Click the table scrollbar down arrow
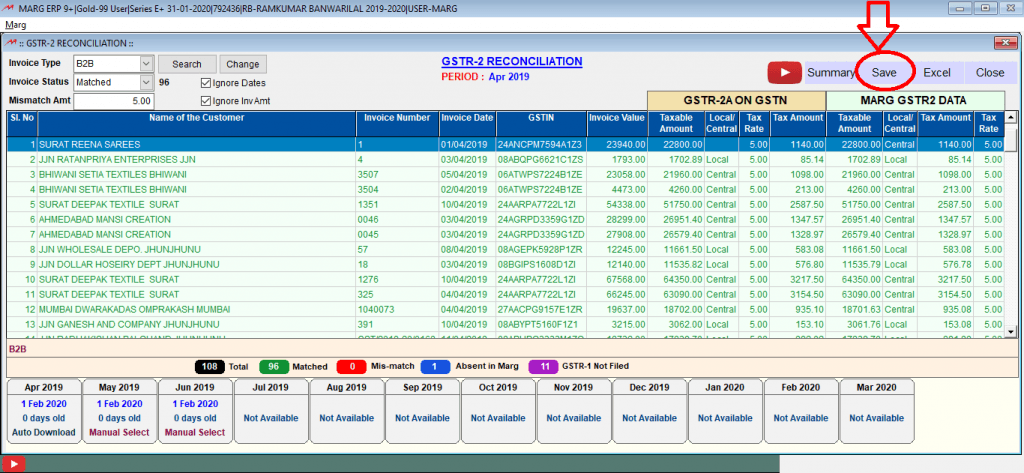This screenshot has height=473, width=1024. (1011, 332)
